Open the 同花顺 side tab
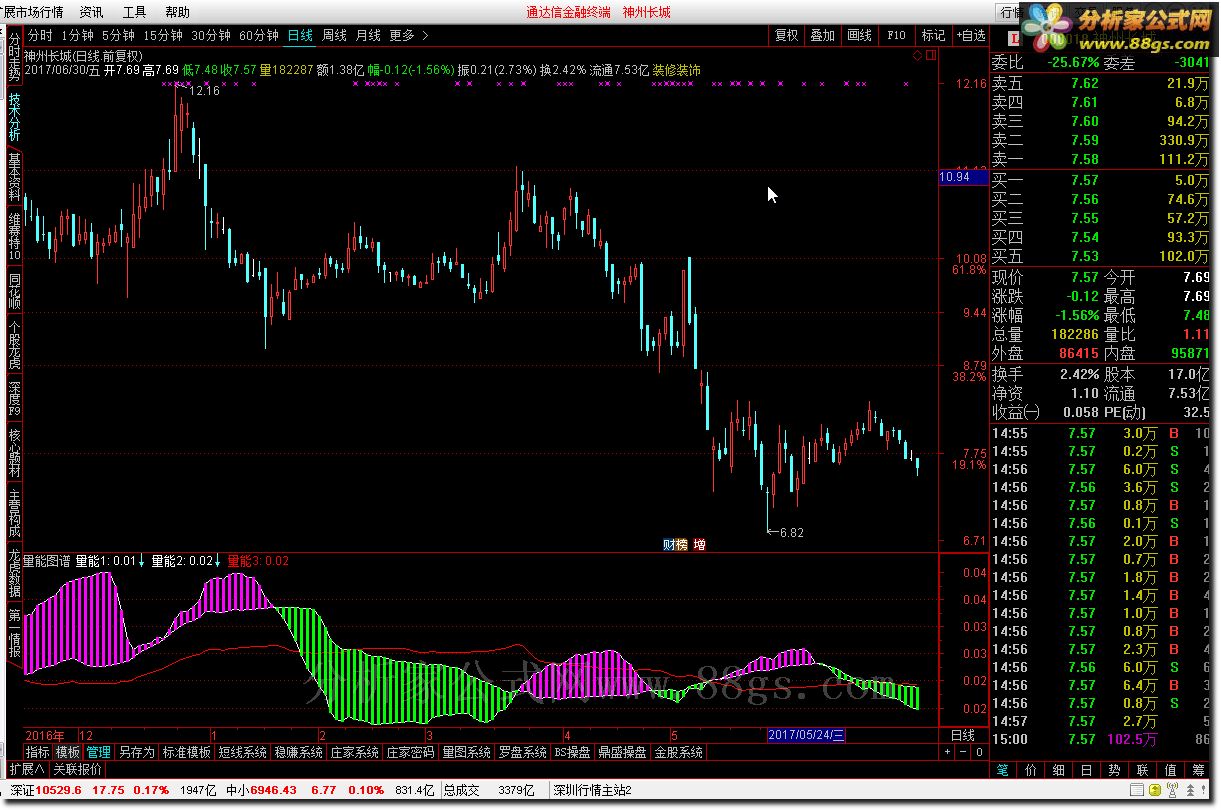Viewport: 1221px width, 810px height. point(14,290)
